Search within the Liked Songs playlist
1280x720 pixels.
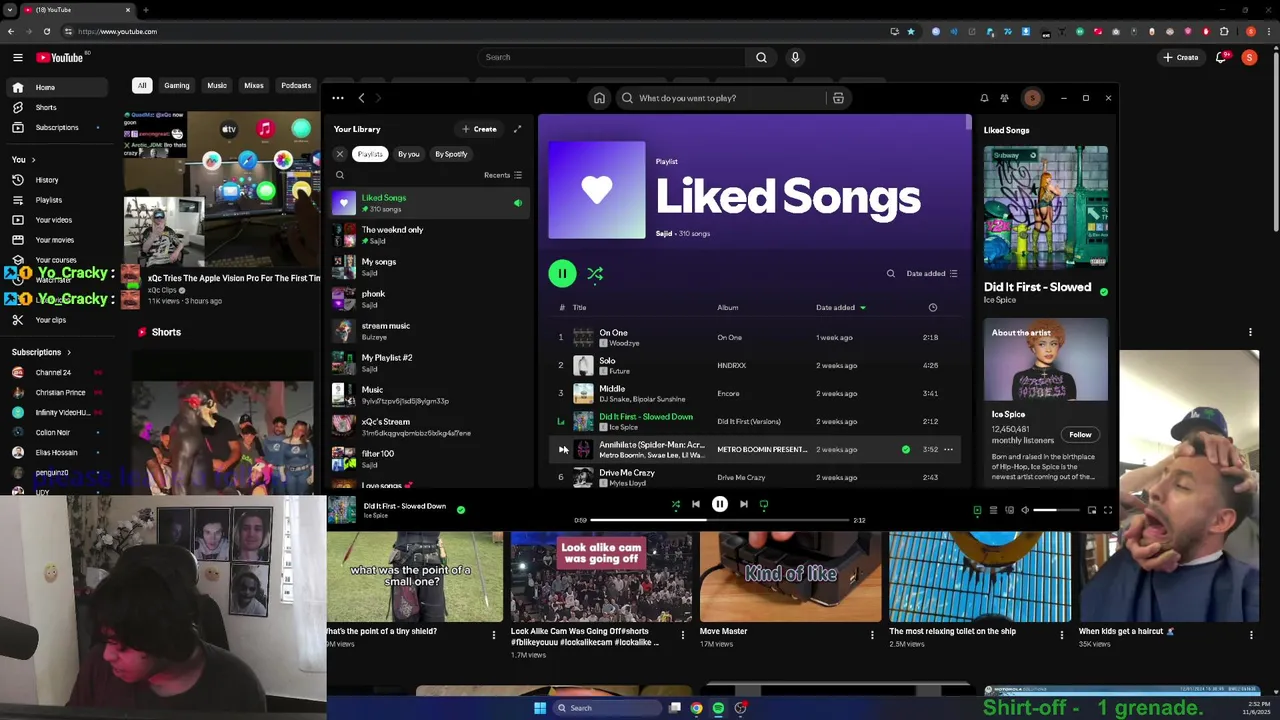(890, 274)
